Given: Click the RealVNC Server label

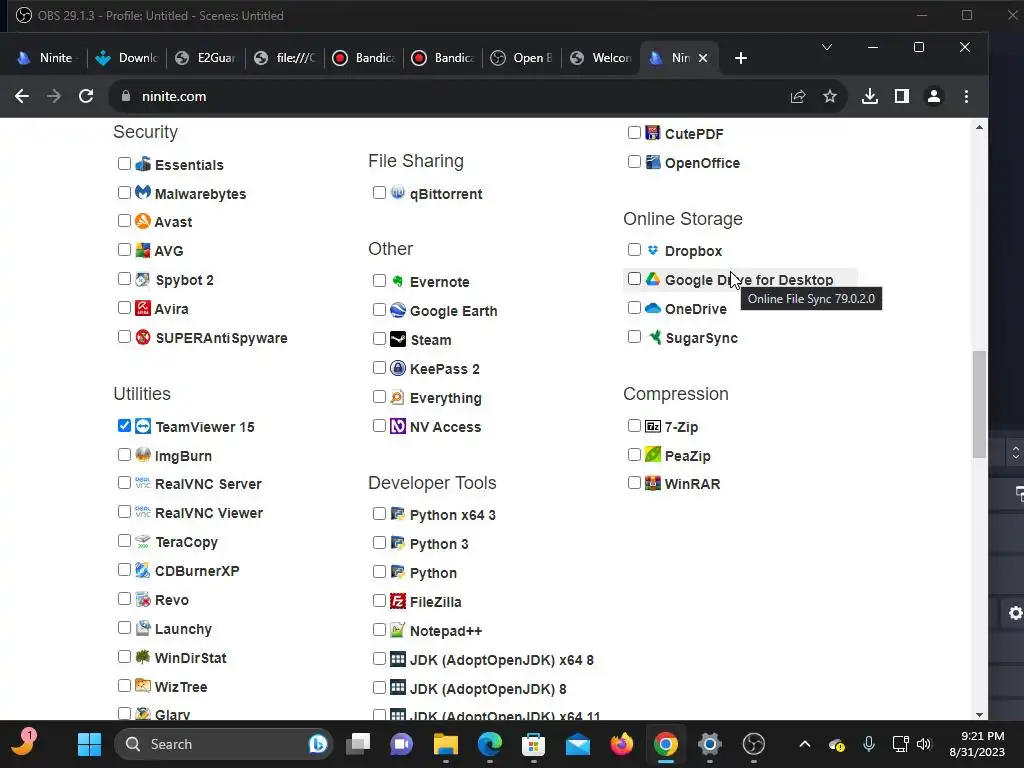Looking at the screenshot, I should tap(208, 484).
